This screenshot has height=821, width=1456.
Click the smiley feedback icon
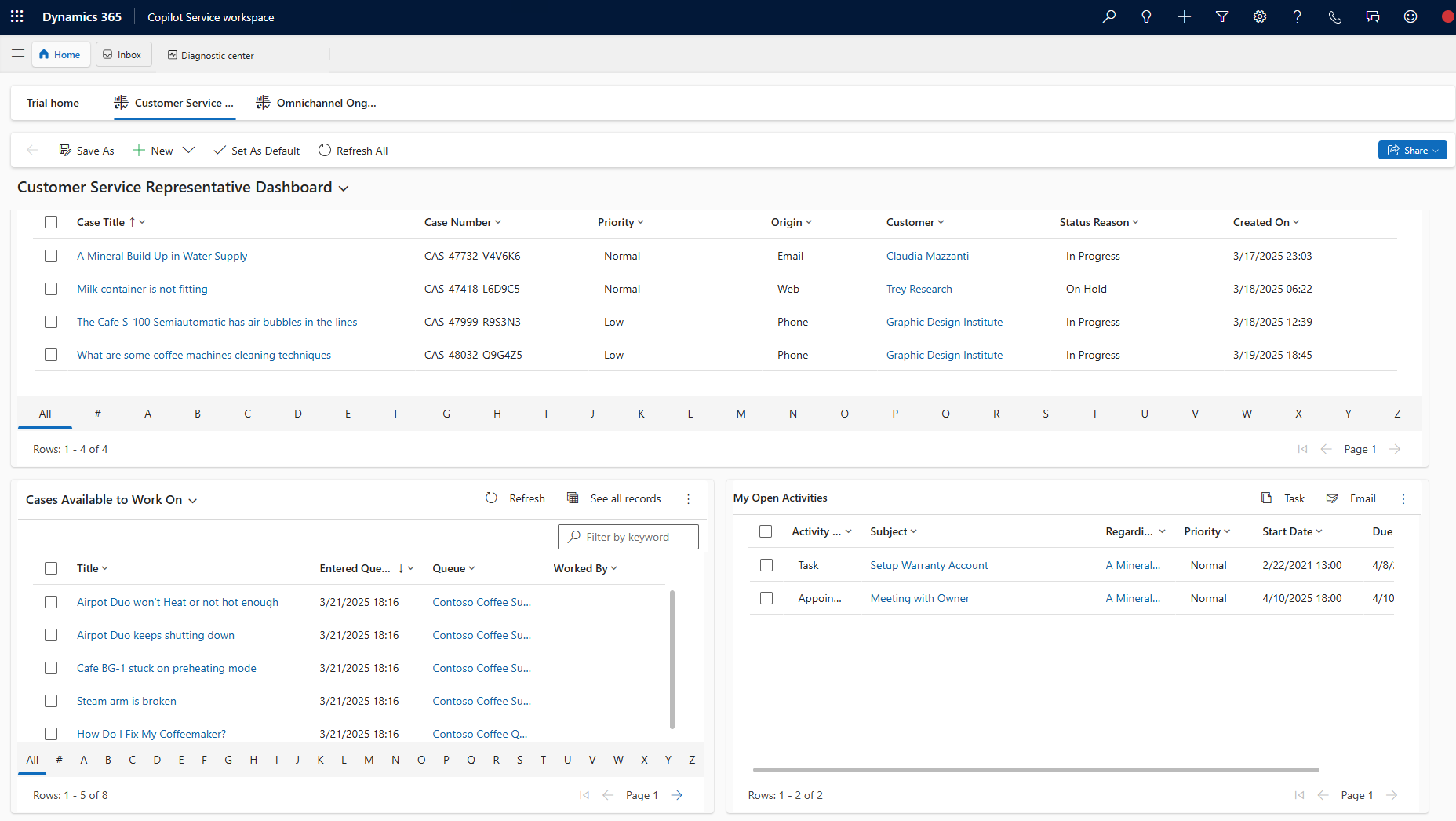(1410, 16)
